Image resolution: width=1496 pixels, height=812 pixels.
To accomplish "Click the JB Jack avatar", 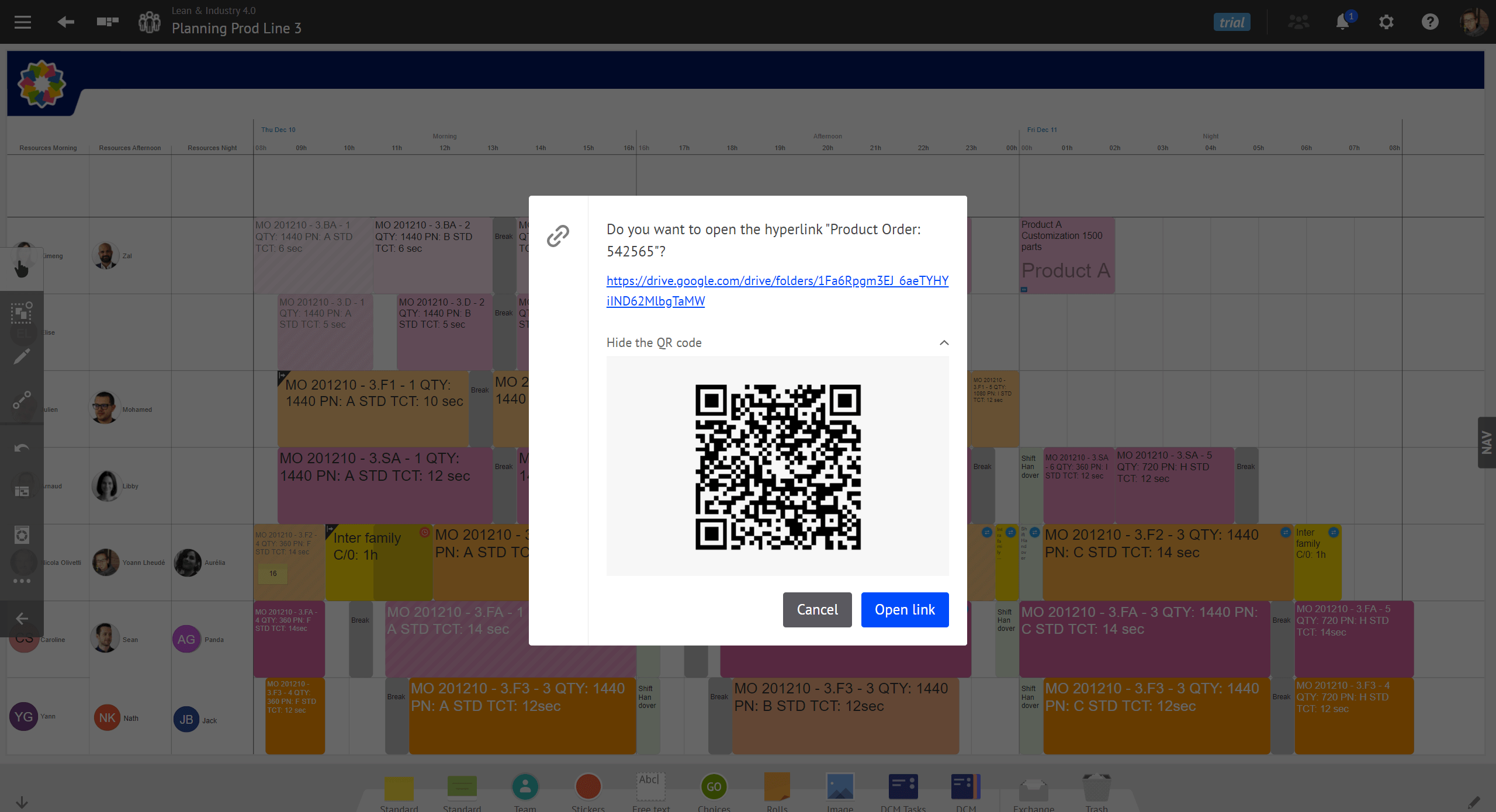I will click(x=186, y=720).
